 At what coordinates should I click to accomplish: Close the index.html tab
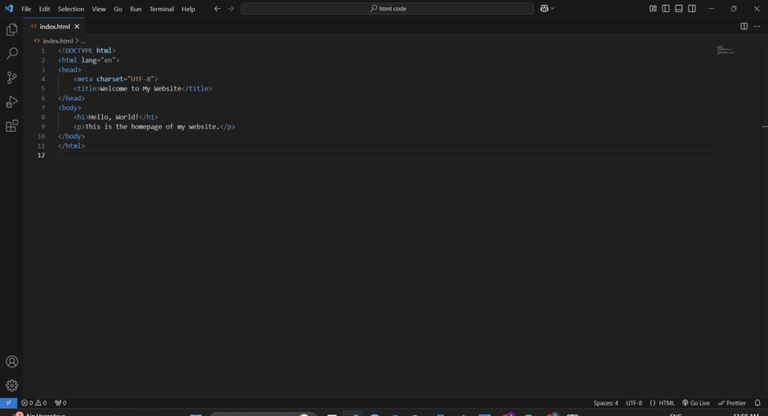pos(77,26)
